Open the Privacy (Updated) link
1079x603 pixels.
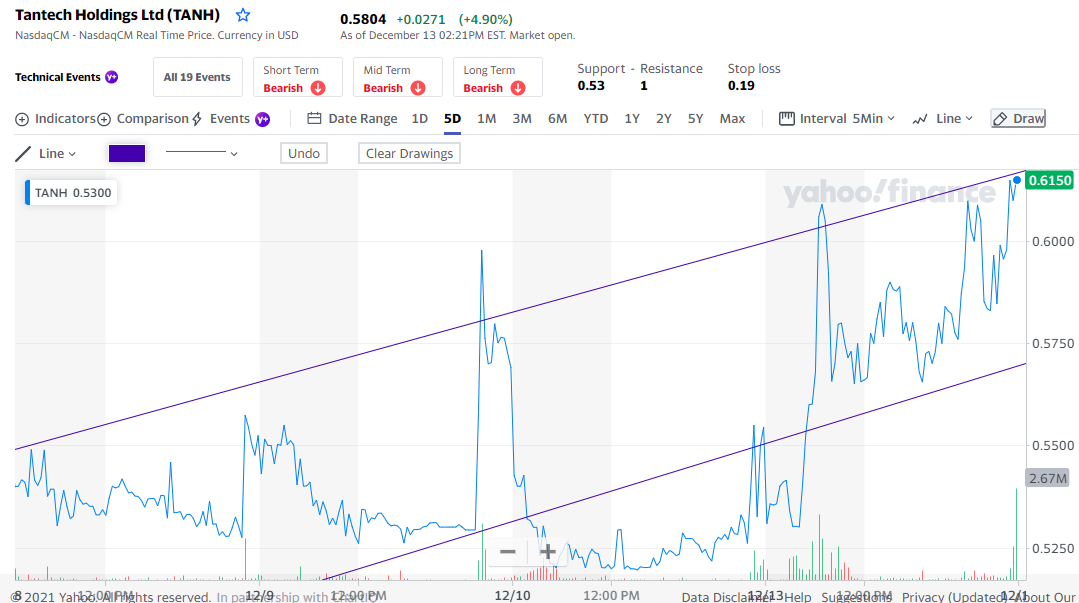(955, 597)
